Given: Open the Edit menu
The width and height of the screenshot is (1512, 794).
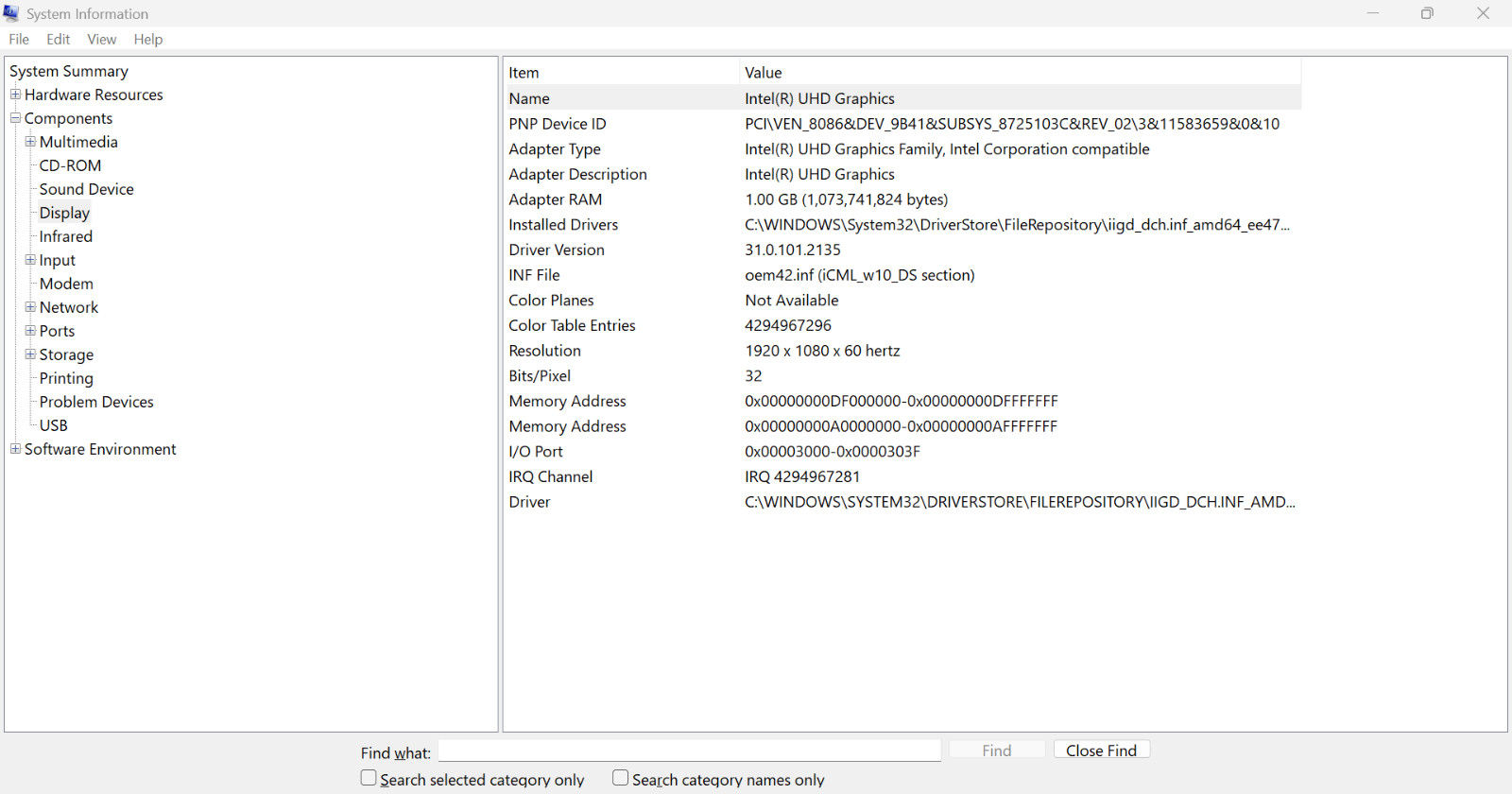Looking at the screenshot, I should 59,39.
